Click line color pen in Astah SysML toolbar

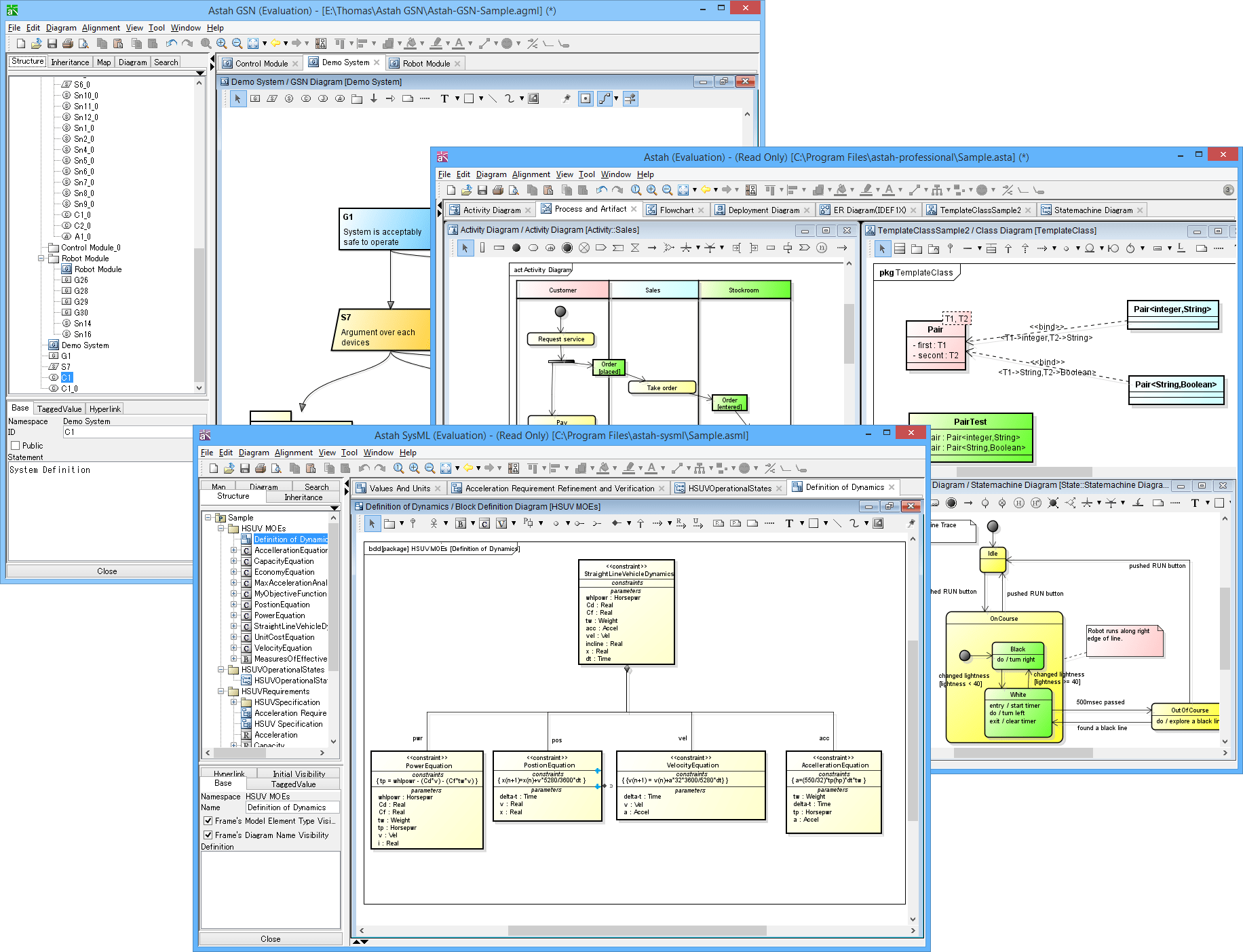(629, 468)
